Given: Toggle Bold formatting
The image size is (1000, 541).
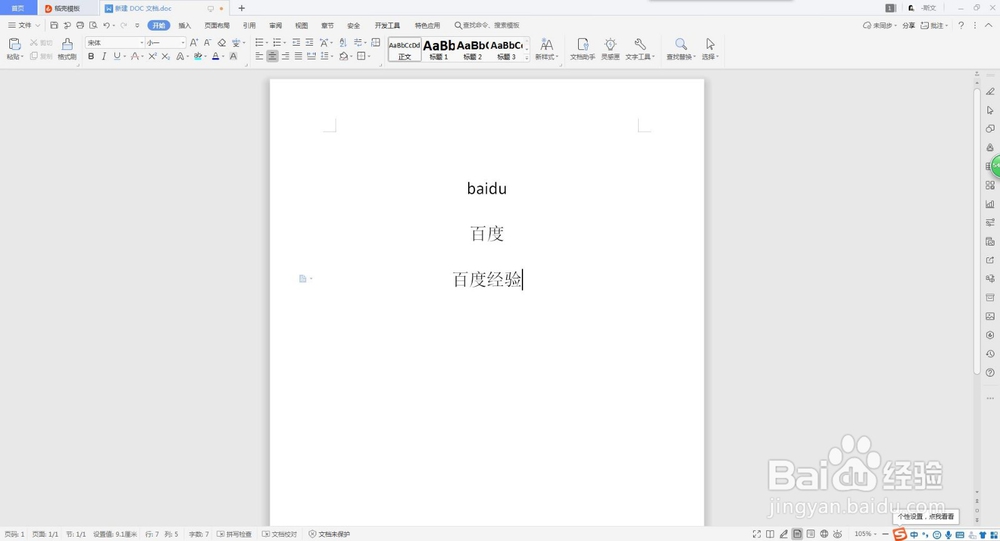Looking at the screenshot, I should (91, 57).
